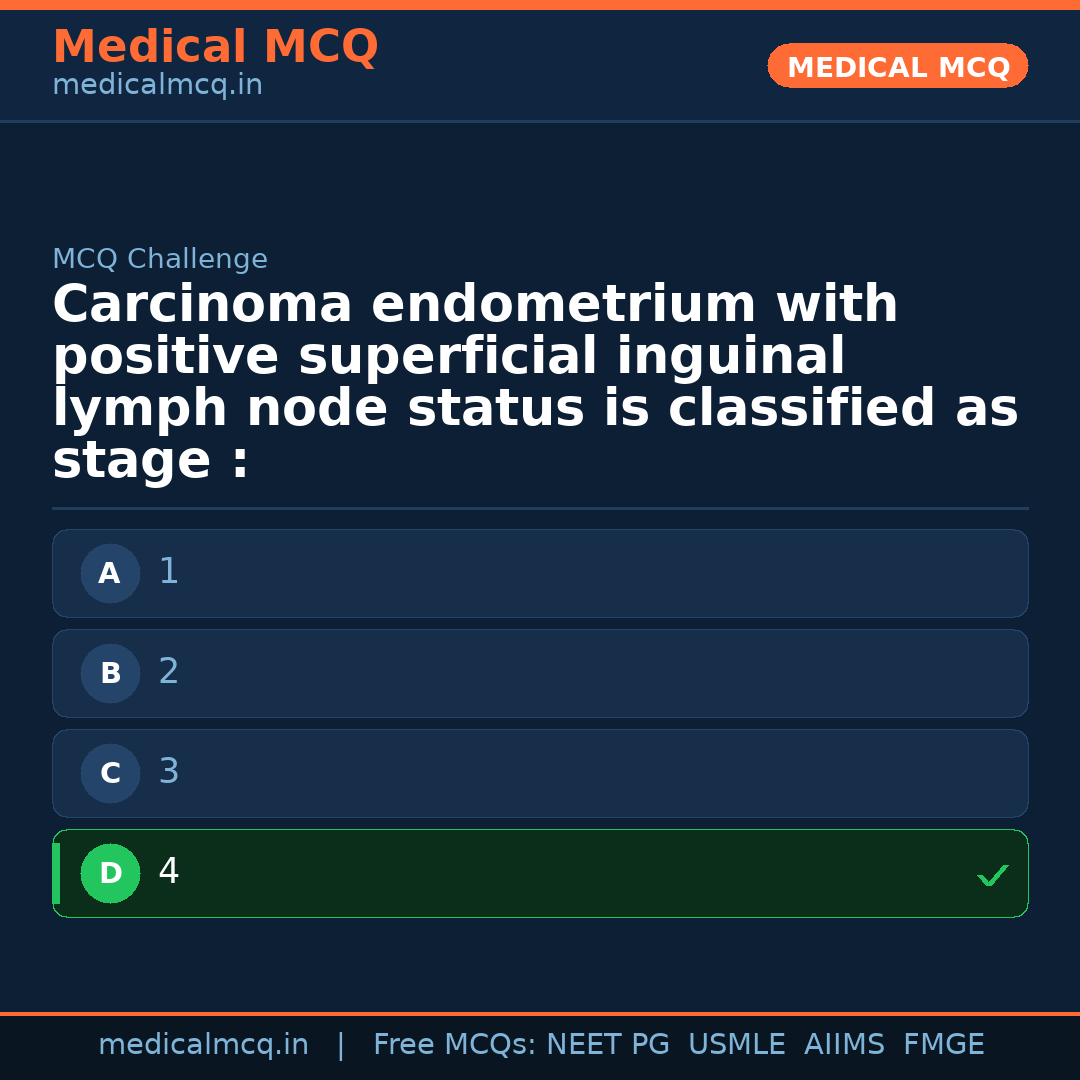Click the green checkmark on option D
The width and height of the screenshot is (1080, 1080).
pyautogui.click(x=992, y=875)
